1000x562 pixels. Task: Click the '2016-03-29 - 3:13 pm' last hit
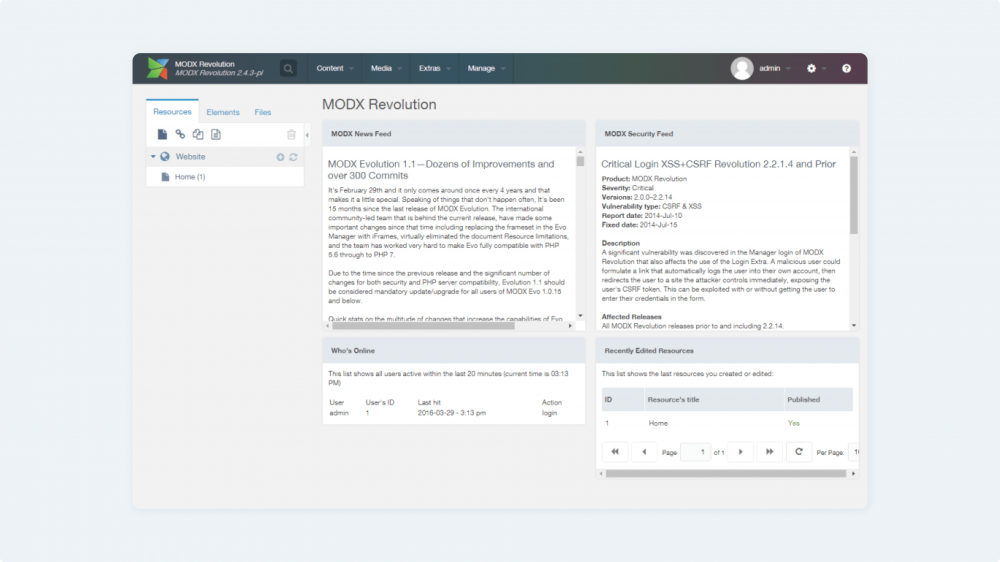452,413
